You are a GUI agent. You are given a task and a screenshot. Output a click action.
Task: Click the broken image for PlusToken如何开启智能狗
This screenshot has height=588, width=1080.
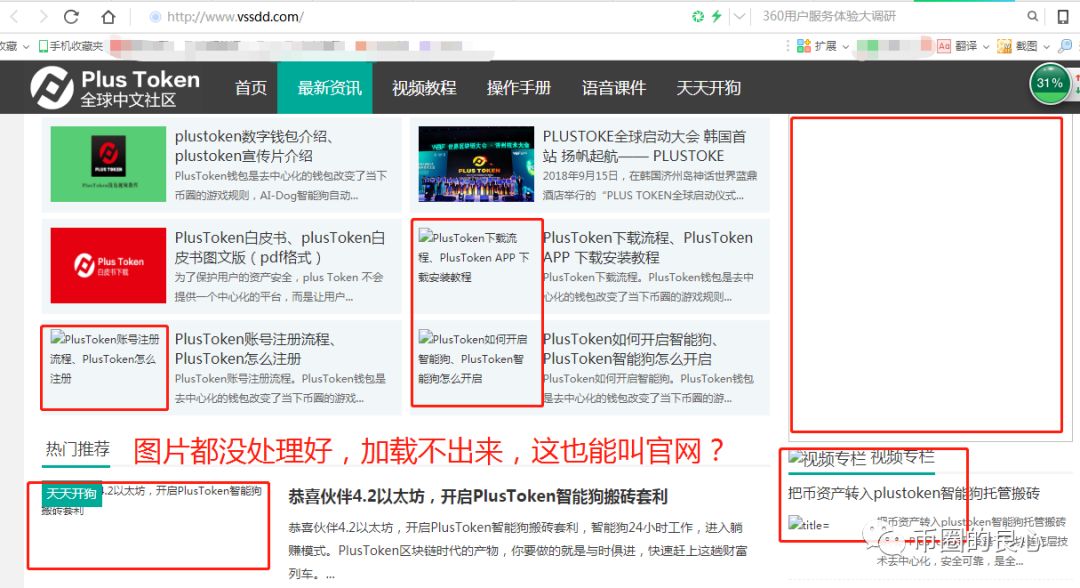point(474,358)
